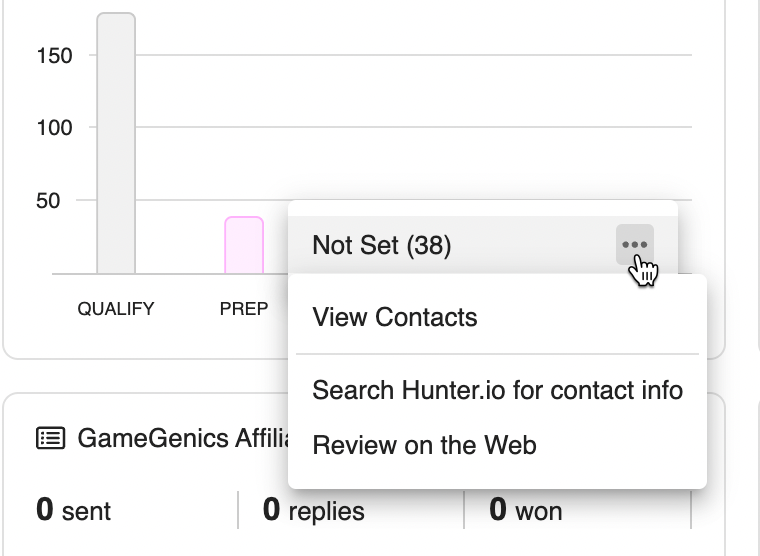Click the 100 y-axis value
The height and width of the screenshot is (556, 760).
click(54, 128)
